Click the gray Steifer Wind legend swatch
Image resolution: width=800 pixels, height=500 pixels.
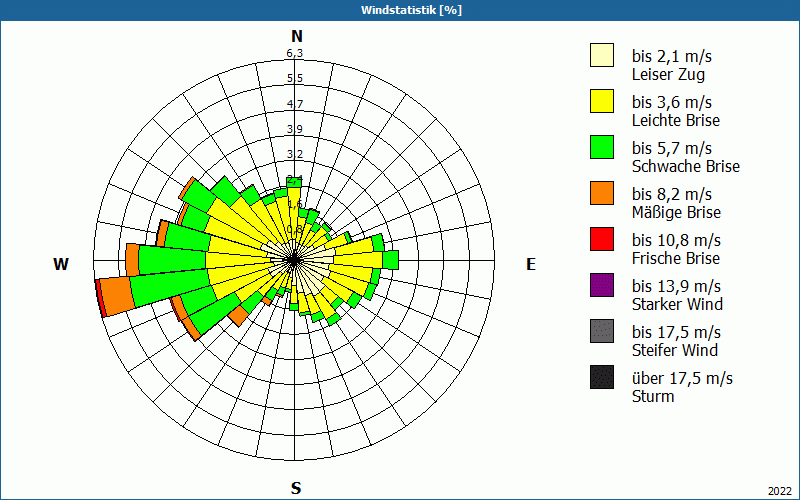tap(601, 331)
